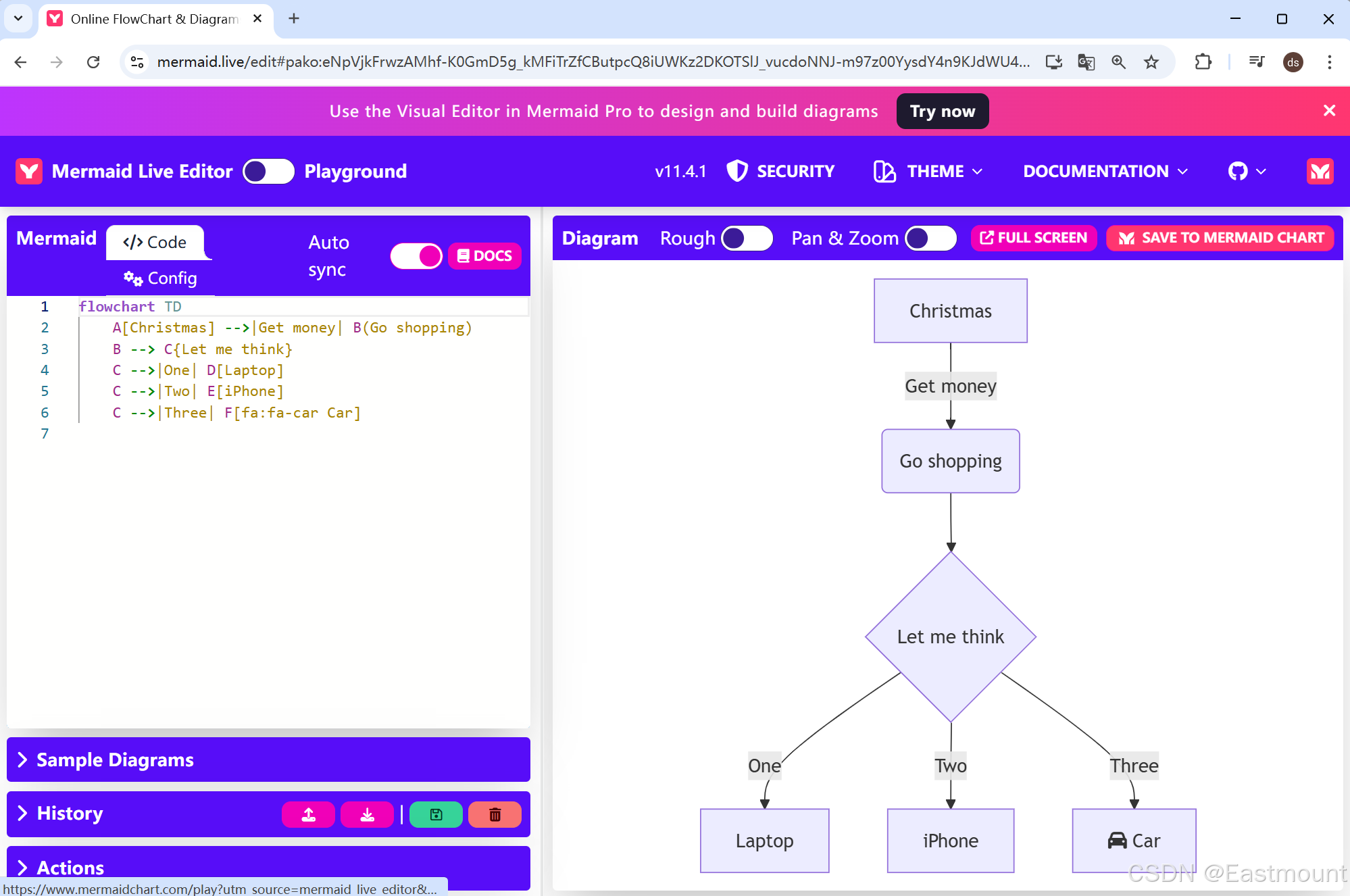This screenshot has height=896, width=1350.
Task: Click the Security shield icon
Action: (736, 171)
